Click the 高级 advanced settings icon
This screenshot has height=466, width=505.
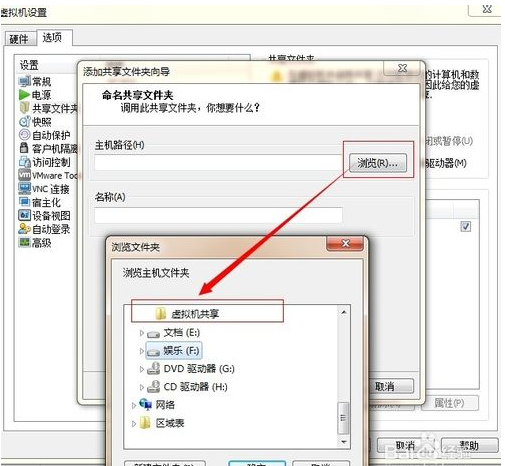(x=25, y=242)
